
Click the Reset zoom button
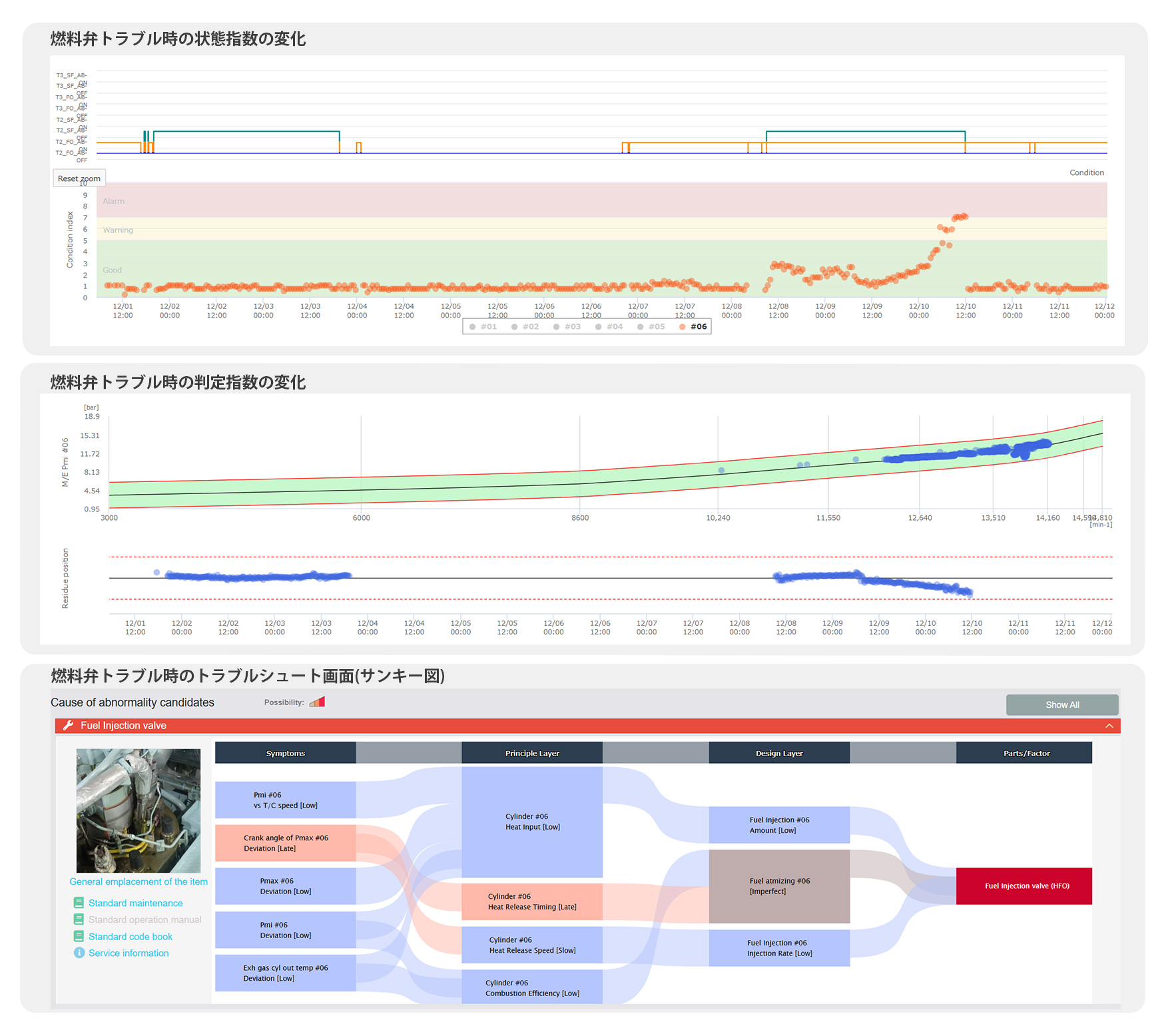coord(79,178)
